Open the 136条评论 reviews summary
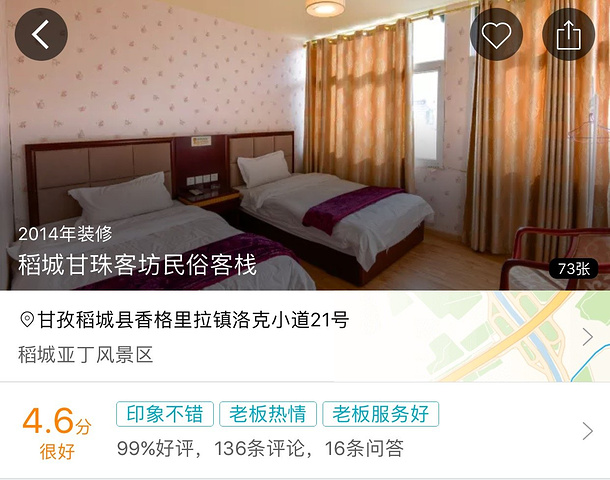The width and height of the screenshot is (610, 480). tap(259, 448)
